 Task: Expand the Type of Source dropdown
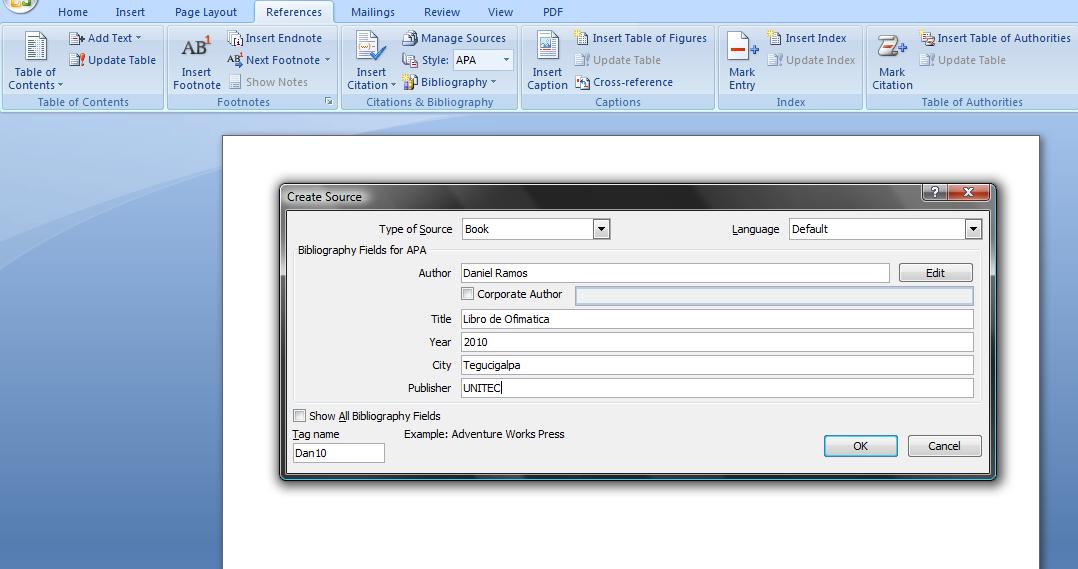[x=601, y=229]
